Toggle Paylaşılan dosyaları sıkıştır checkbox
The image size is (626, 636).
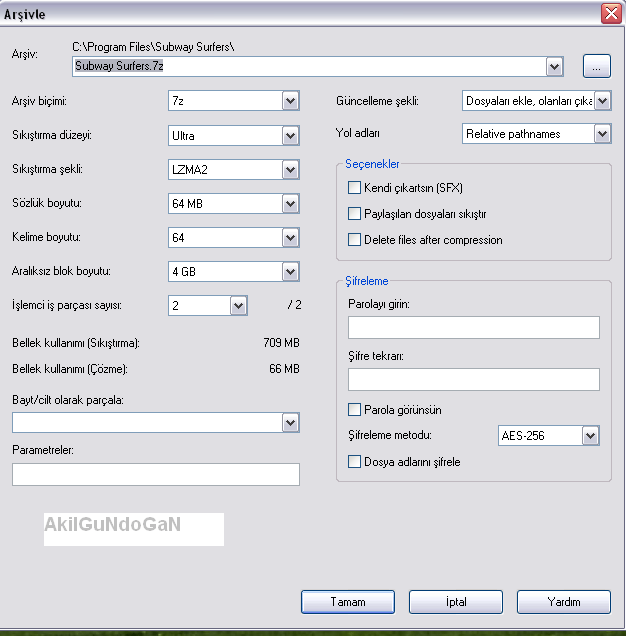(x=354, y=214)
